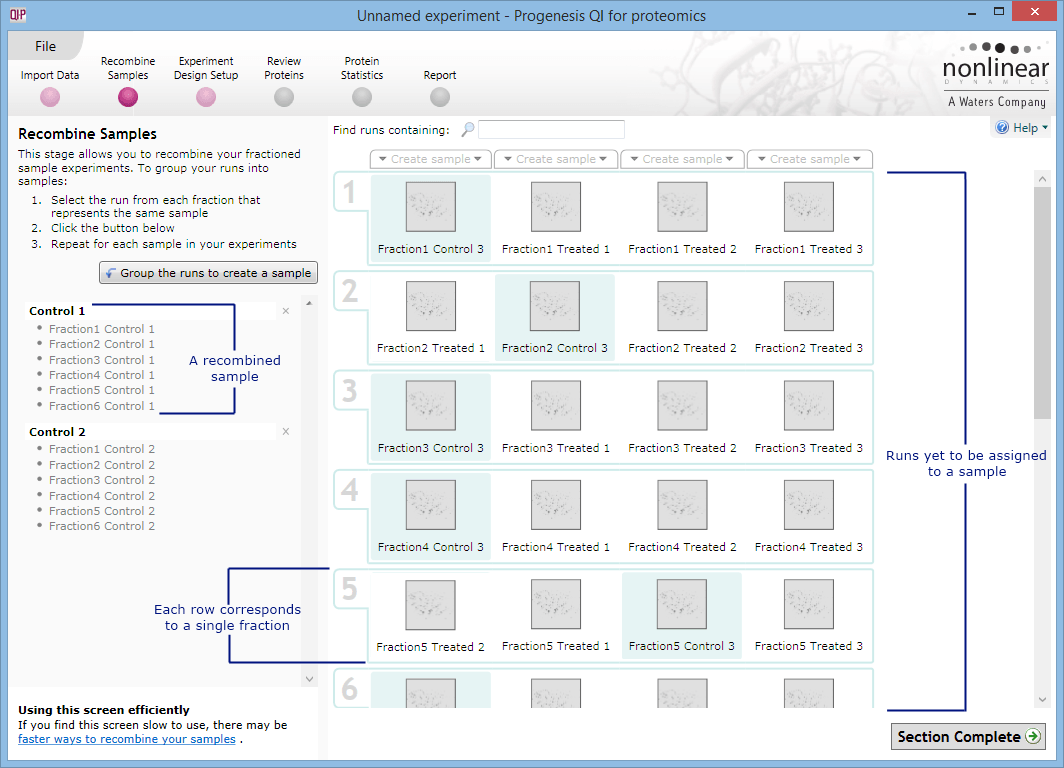This screenshot has height=768, width=1064.
Task: Select the Fraction1 Treated 1 run thumbnail
Action: point(556,207)
